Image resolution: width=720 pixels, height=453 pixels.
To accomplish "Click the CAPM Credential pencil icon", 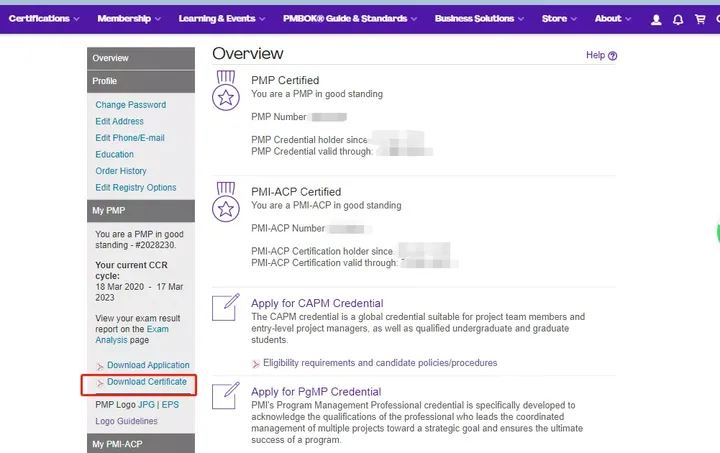I will click(x=226, y=307).
